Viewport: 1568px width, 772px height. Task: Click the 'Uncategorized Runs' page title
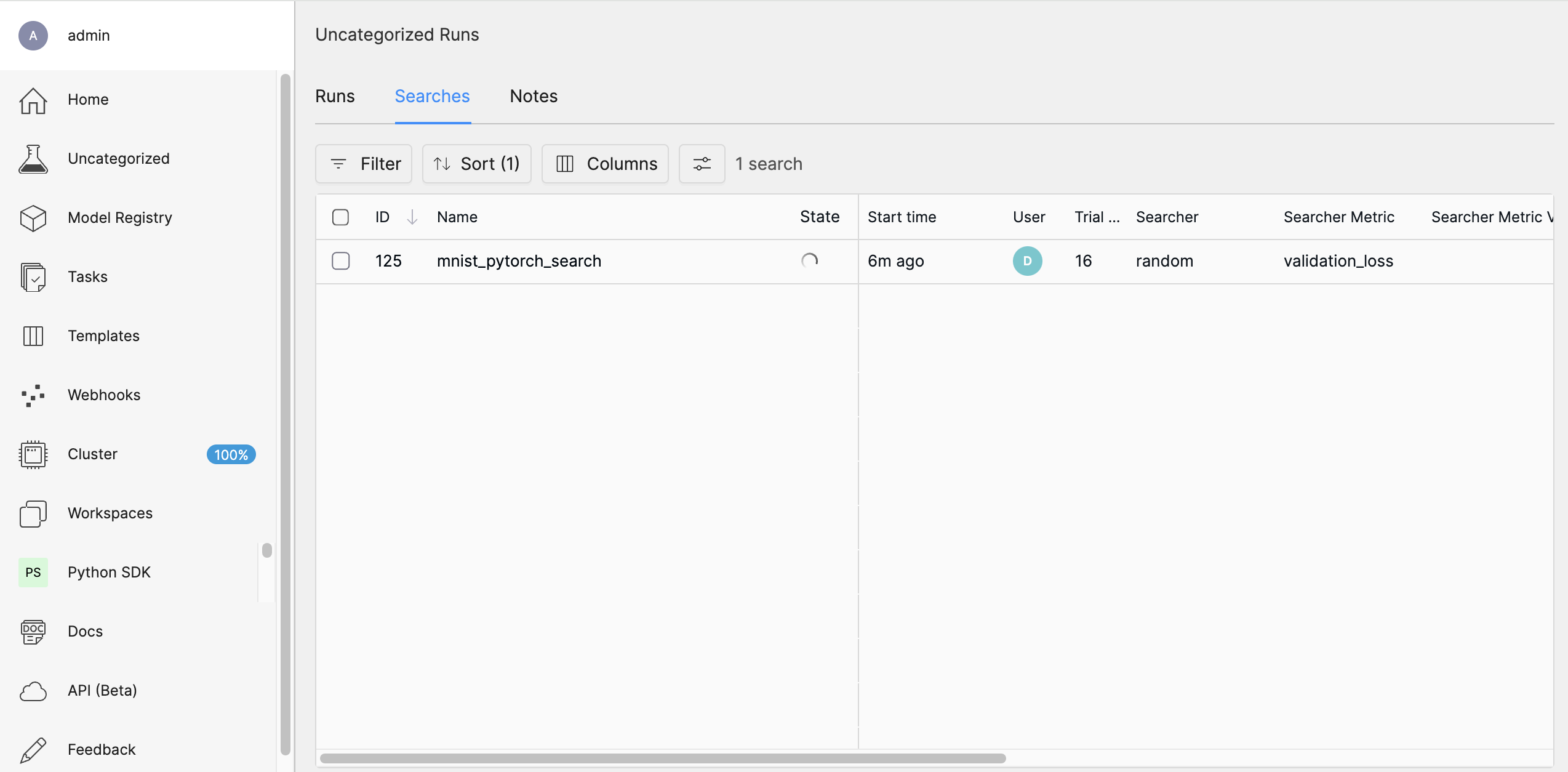click(x=397, y=35)
